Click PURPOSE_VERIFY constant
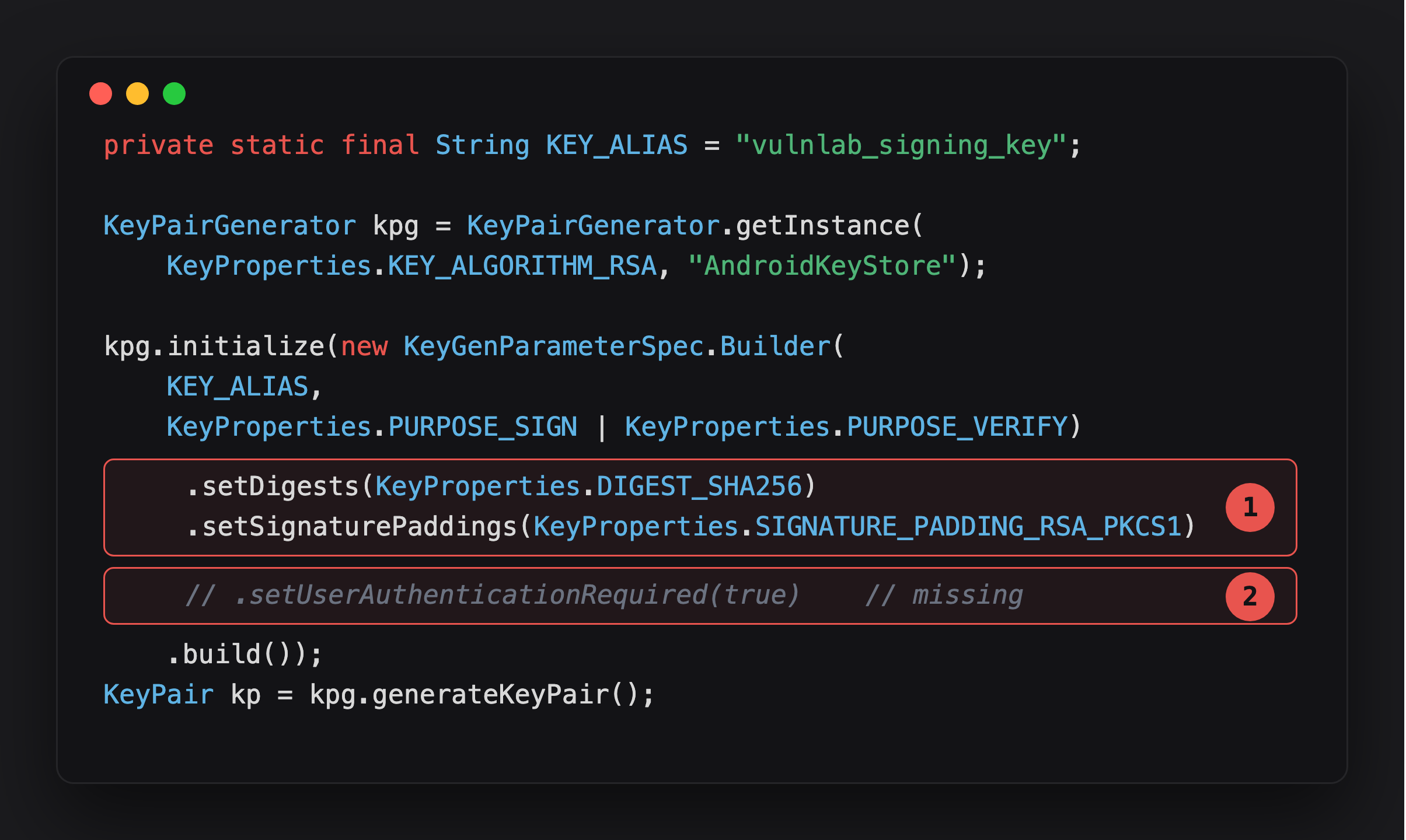This screenshot has width=1406, height=840. click(x=957, y=427)
